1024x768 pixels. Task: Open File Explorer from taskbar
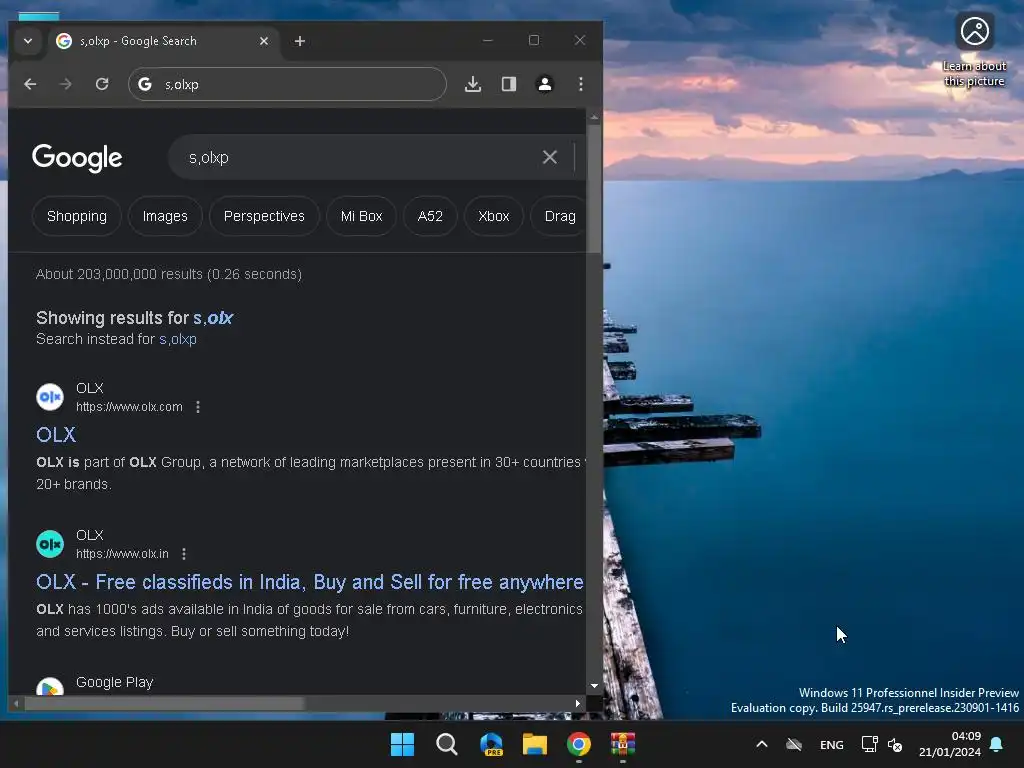click(535, 744)
